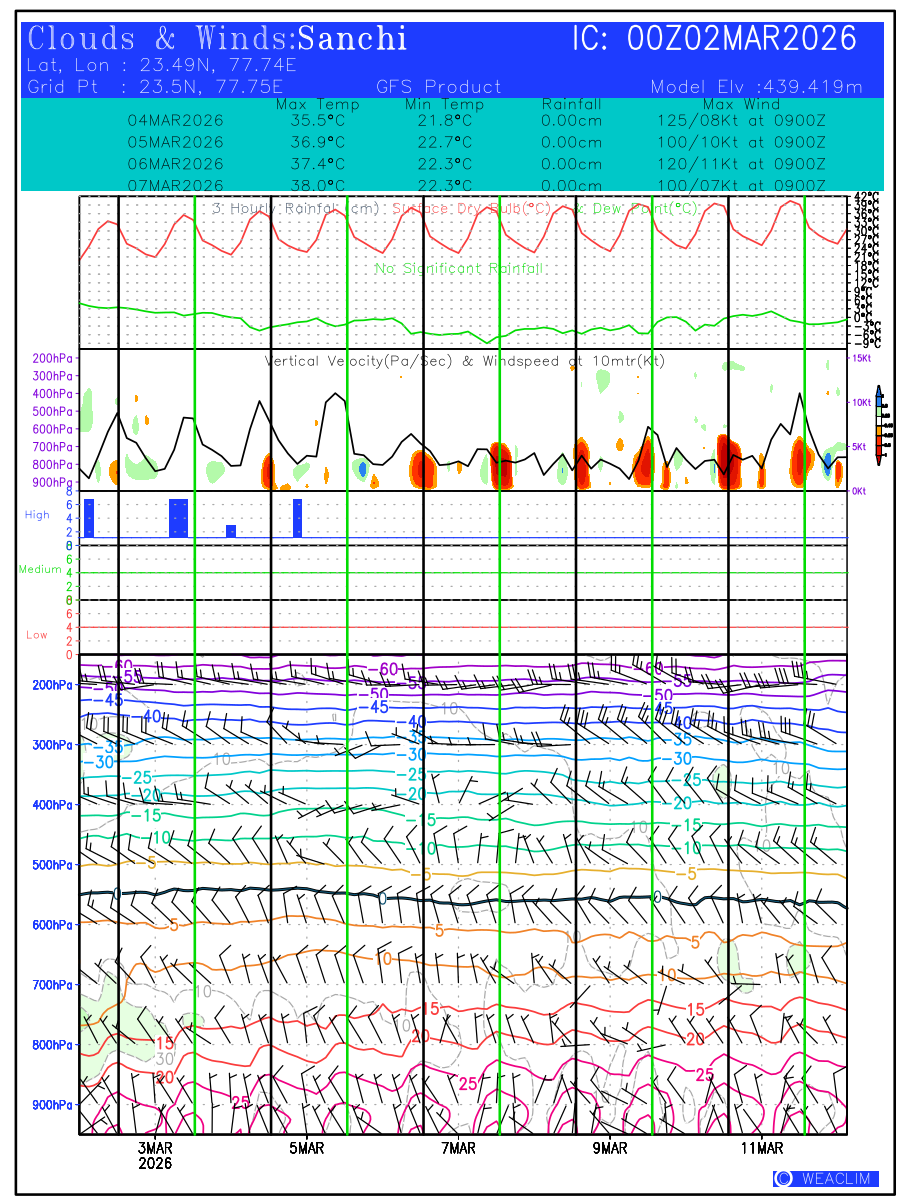
Task: Click the Max Temp column header
Action: [x=317, y=105]
